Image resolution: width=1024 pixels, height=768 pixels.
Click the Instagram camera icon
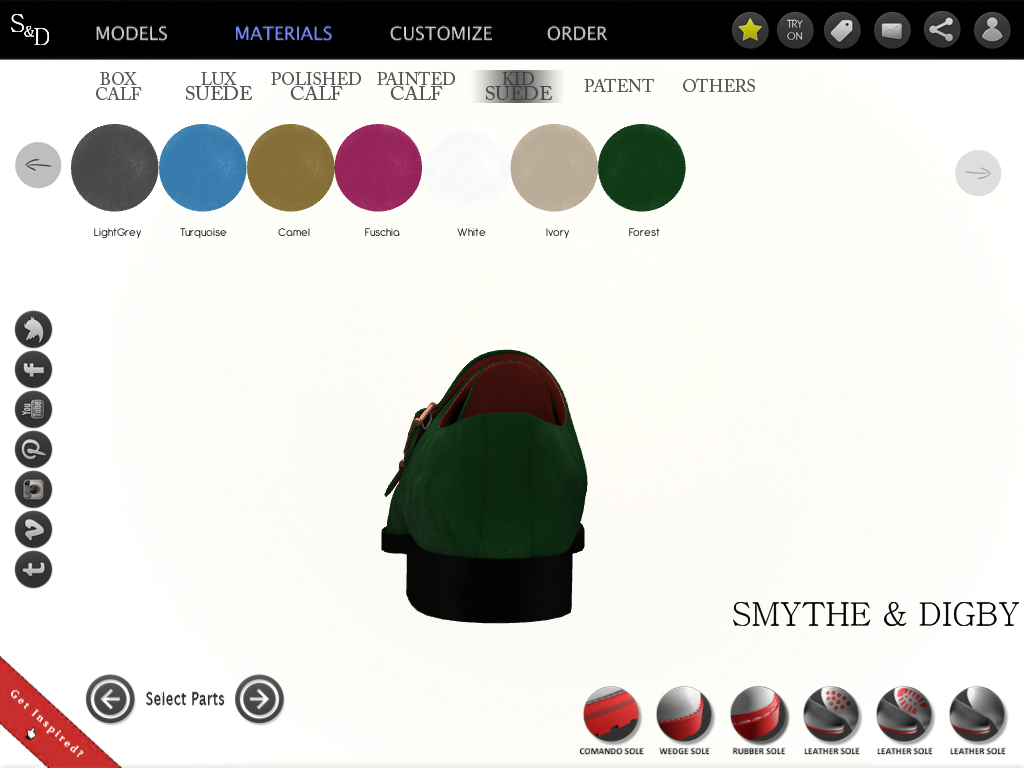[33, 489]
